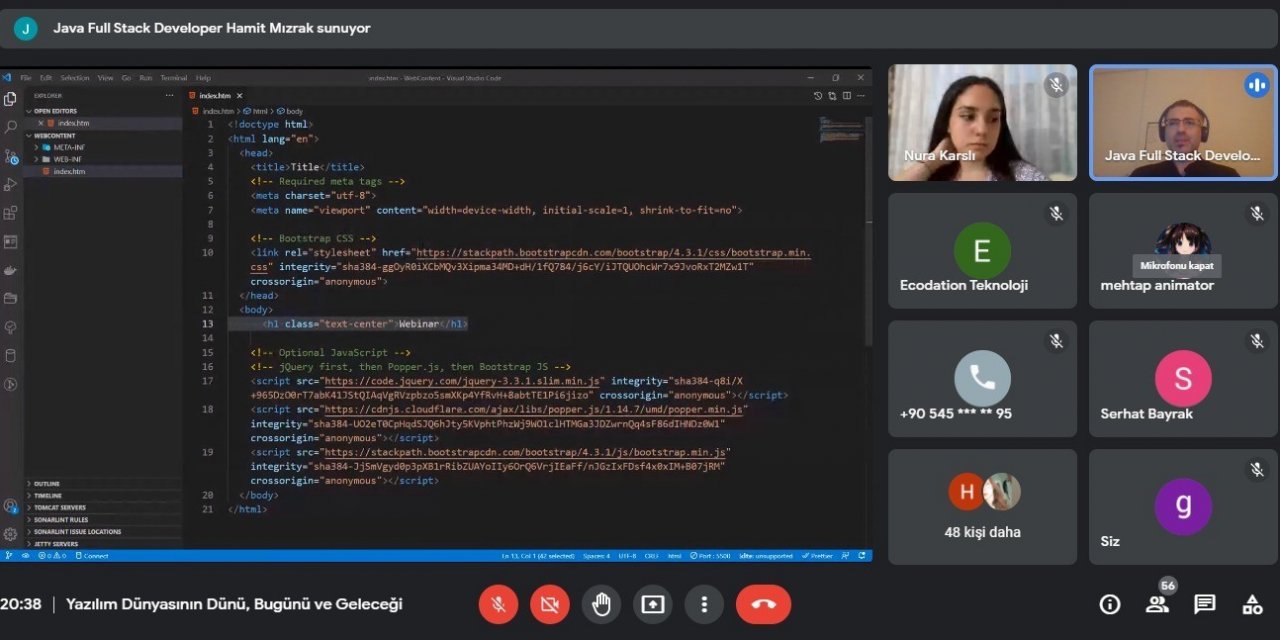
Task: Toggle the camera off button
Action: [x=549, y=604]
